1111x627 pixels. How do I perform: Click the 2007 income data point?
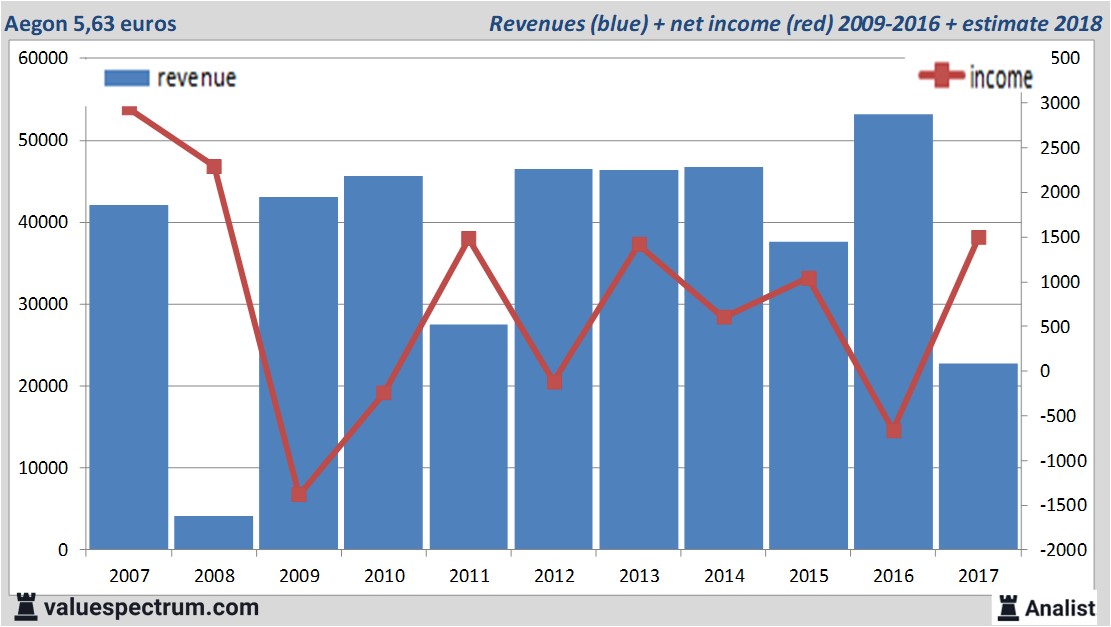coord(129,110)
